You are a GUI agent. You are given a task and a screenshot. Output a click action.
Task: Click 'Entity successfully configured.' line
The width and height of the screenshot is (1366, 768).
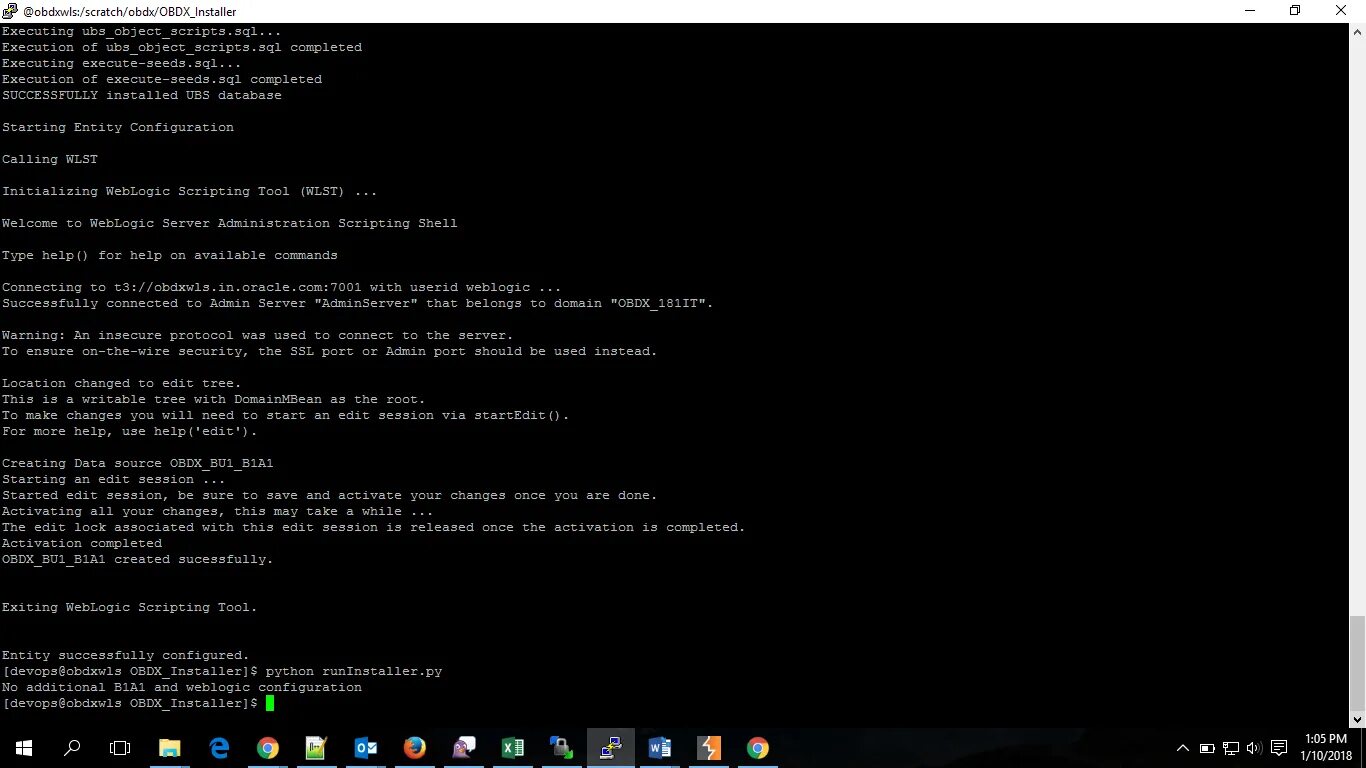click(x=125, y=655)
